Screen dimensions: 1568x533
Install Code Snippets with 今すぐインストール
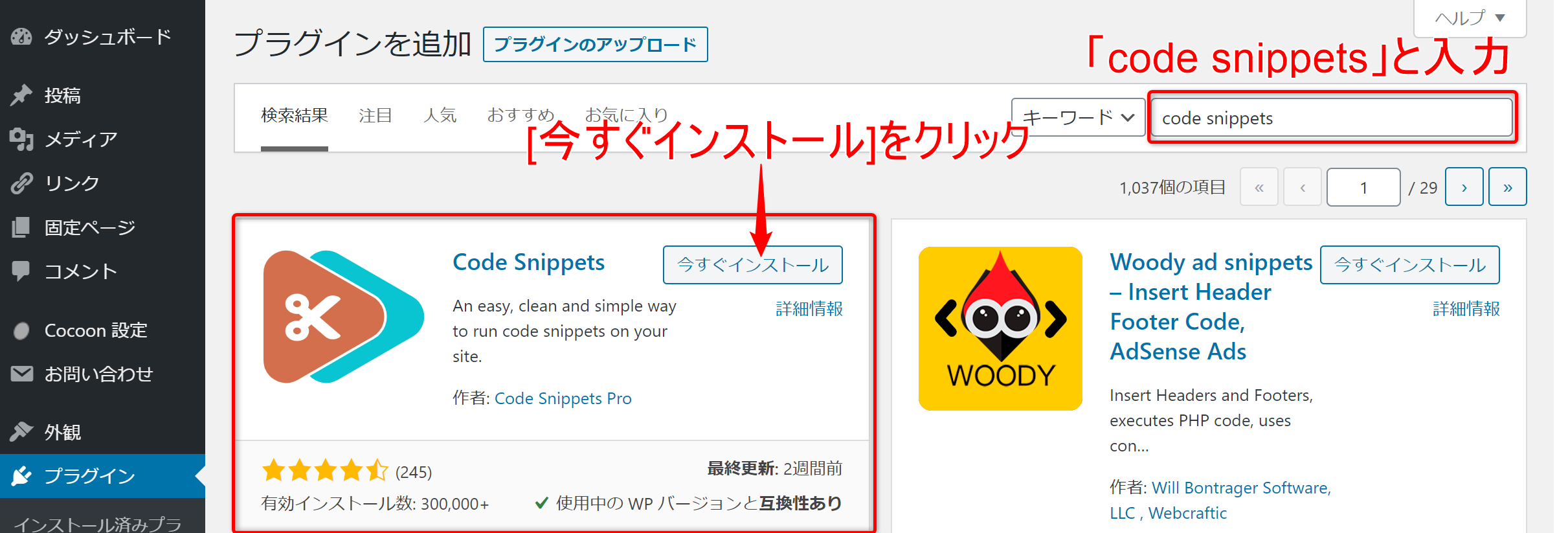(752, 265)
